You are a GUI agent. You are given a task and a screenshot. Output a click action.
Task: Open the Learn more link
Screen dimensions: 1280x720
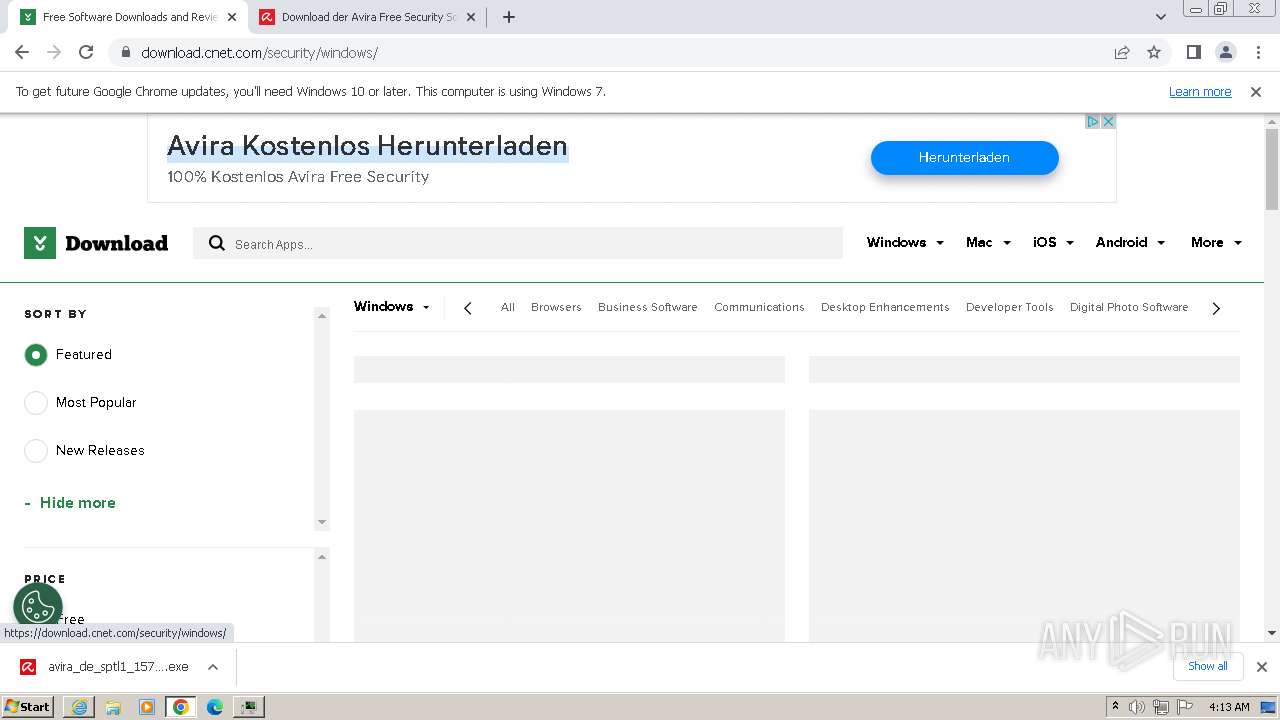pos(1200,91)
